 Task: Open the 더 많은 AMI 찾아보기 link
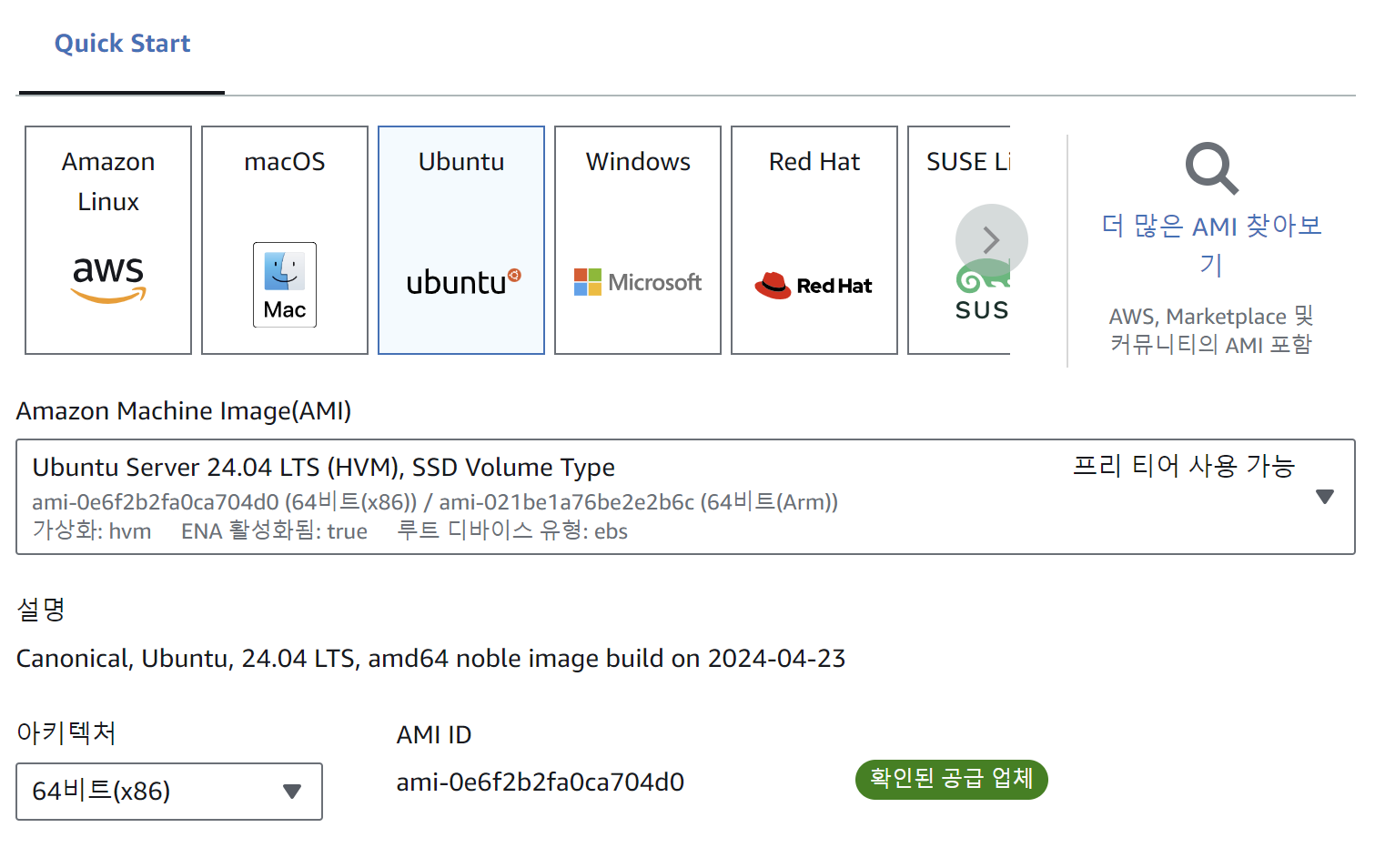click(1211, 244)
